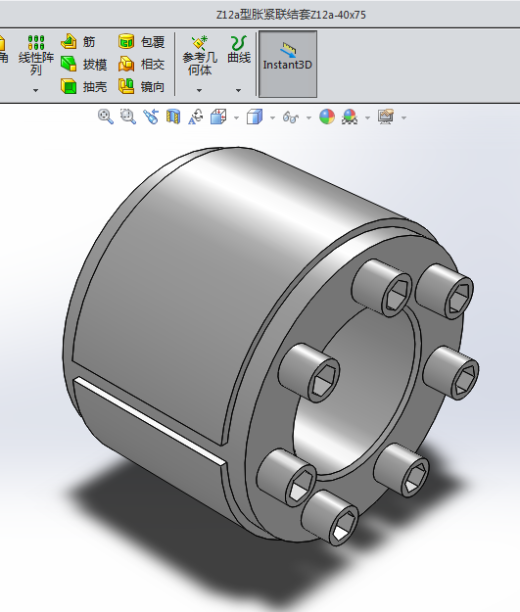This screenshot has height=612, width=520.
Task: Click the Apply Scene icon
Action: click(x=349, y=117)
